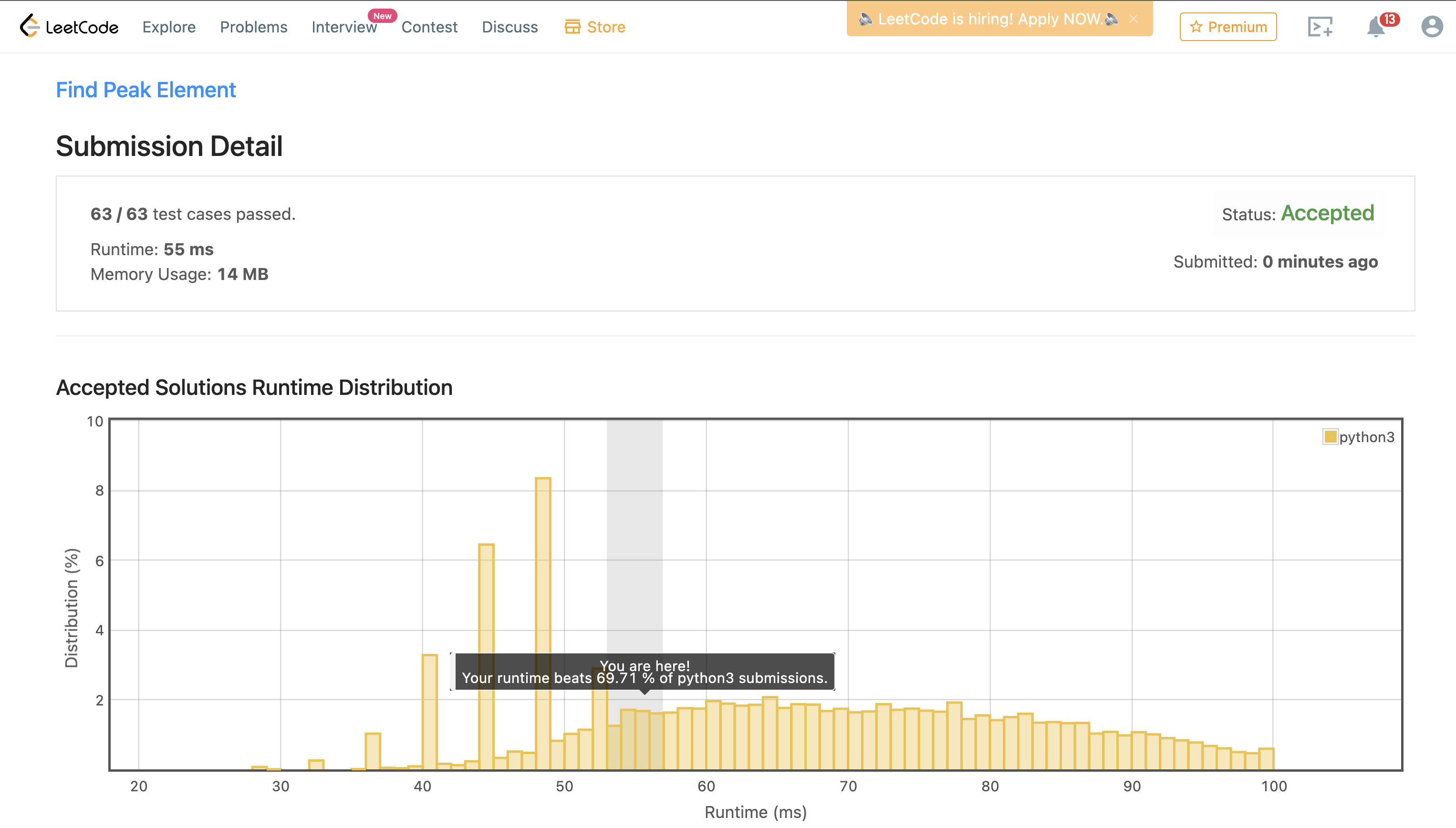Click the red notification count badge

click(x=1390, y=20)
